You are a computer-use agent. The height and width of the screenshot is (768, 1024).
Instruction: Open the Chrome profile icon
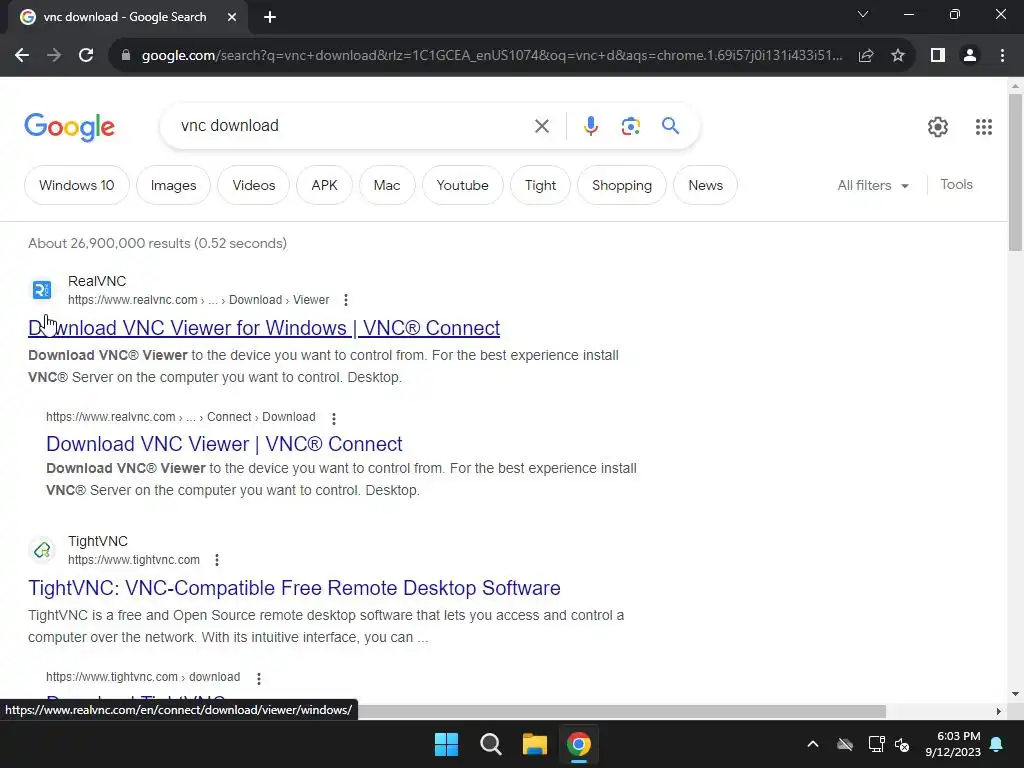click(970, 56)
